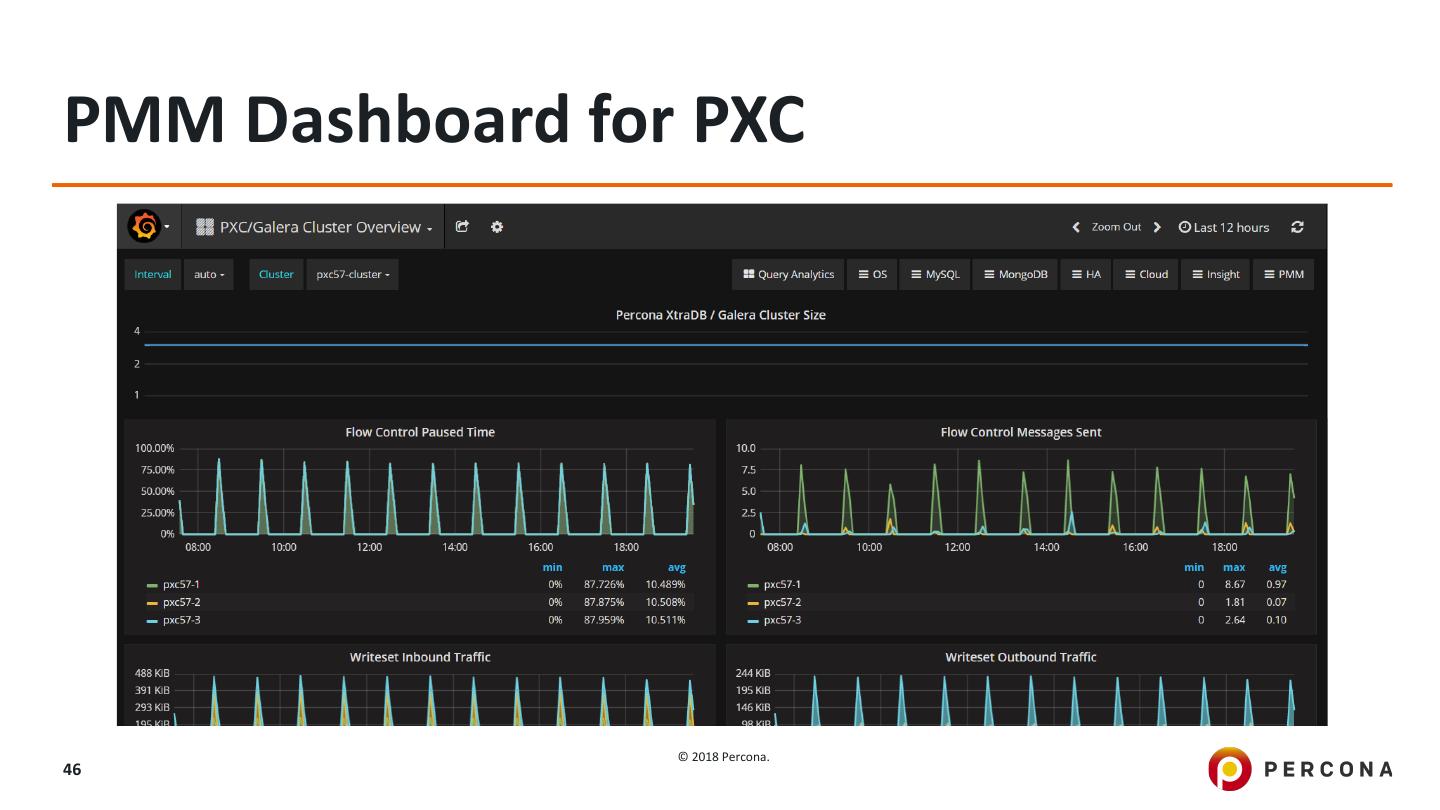Click yellow pxc57-2 color swatch in Paused Time legend
The height and width of the screenshot is (810, 1440).
click(152, 603)
